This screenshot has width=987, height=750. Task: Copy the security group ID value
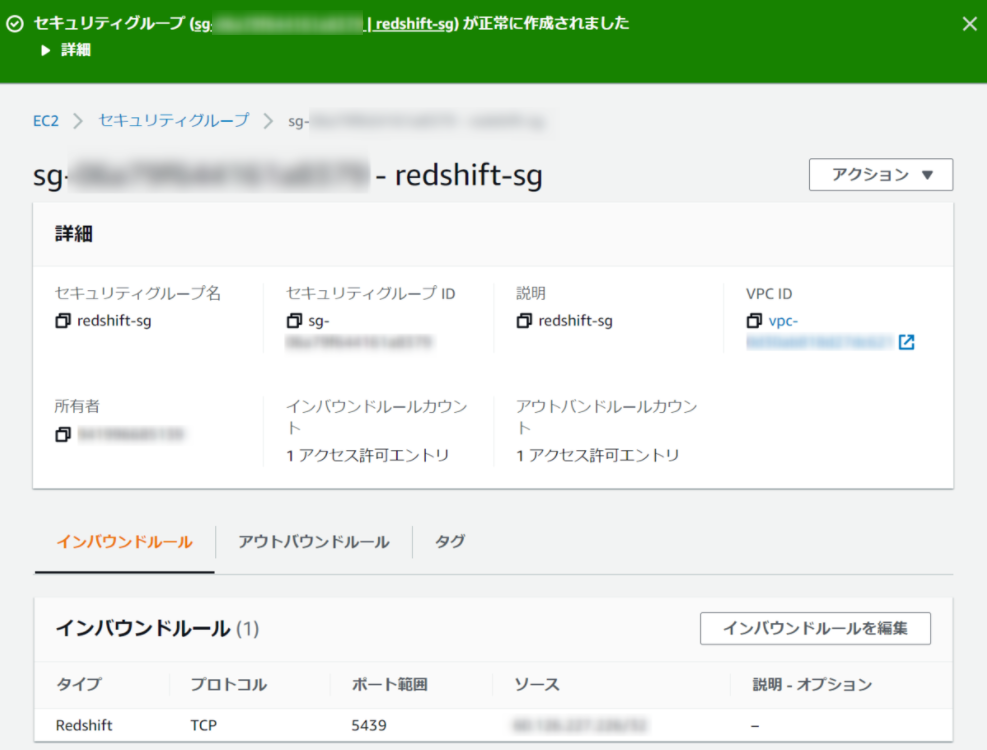coord(294,320)
